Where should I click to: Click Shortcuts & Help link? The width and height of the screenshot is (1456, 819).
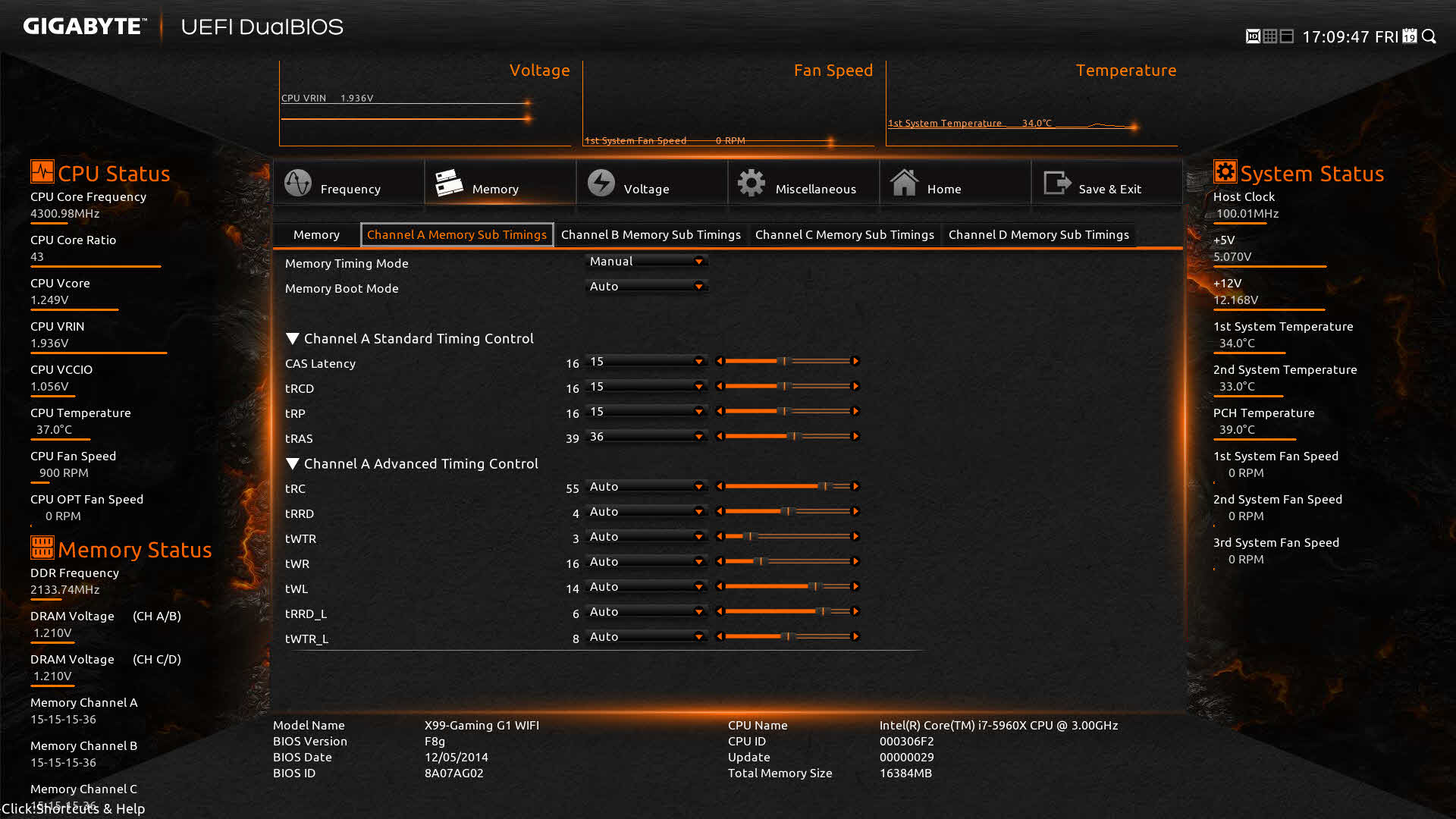coord(73,808)
